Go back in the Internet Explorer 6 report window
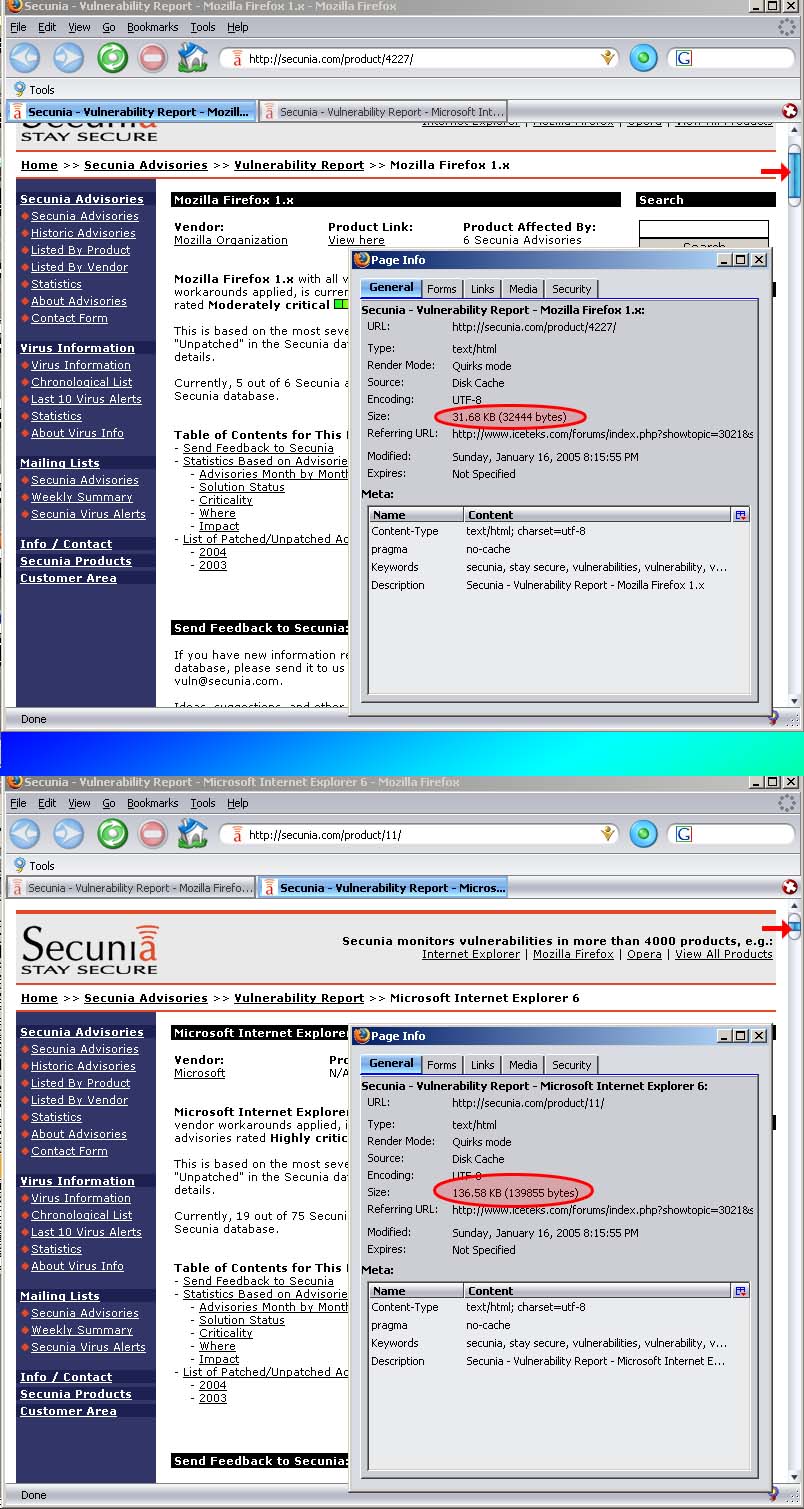Viewport: 804px width, 1509px height. pos(24,833)
